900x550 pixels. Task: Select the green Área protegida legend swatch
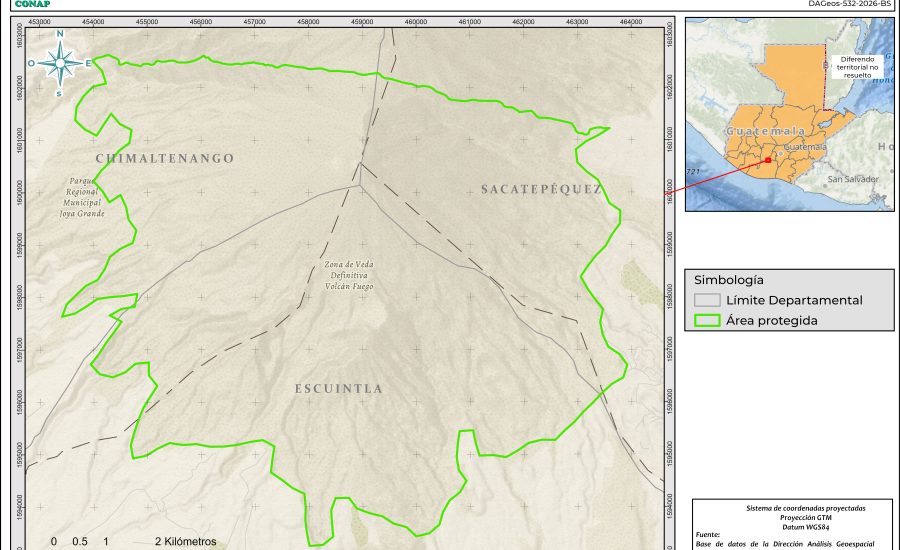707,321
